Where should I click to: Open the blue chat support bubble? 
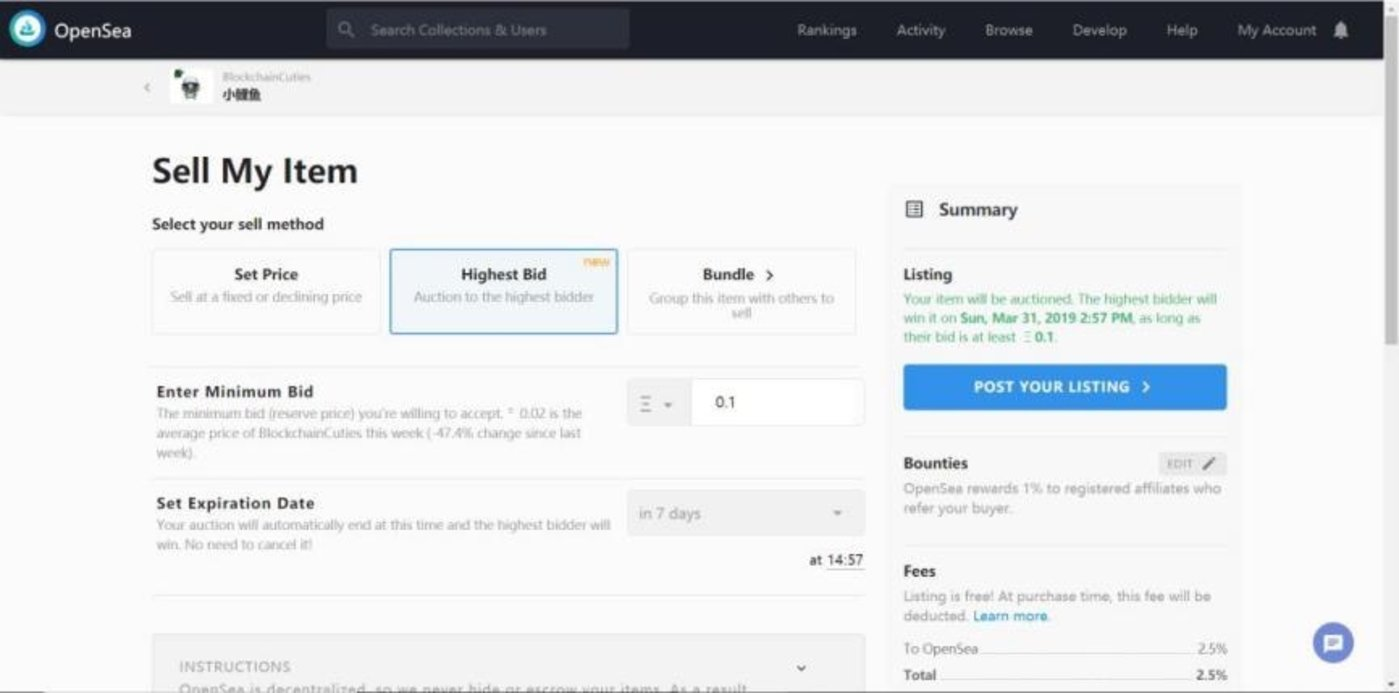coord(1332,643)
